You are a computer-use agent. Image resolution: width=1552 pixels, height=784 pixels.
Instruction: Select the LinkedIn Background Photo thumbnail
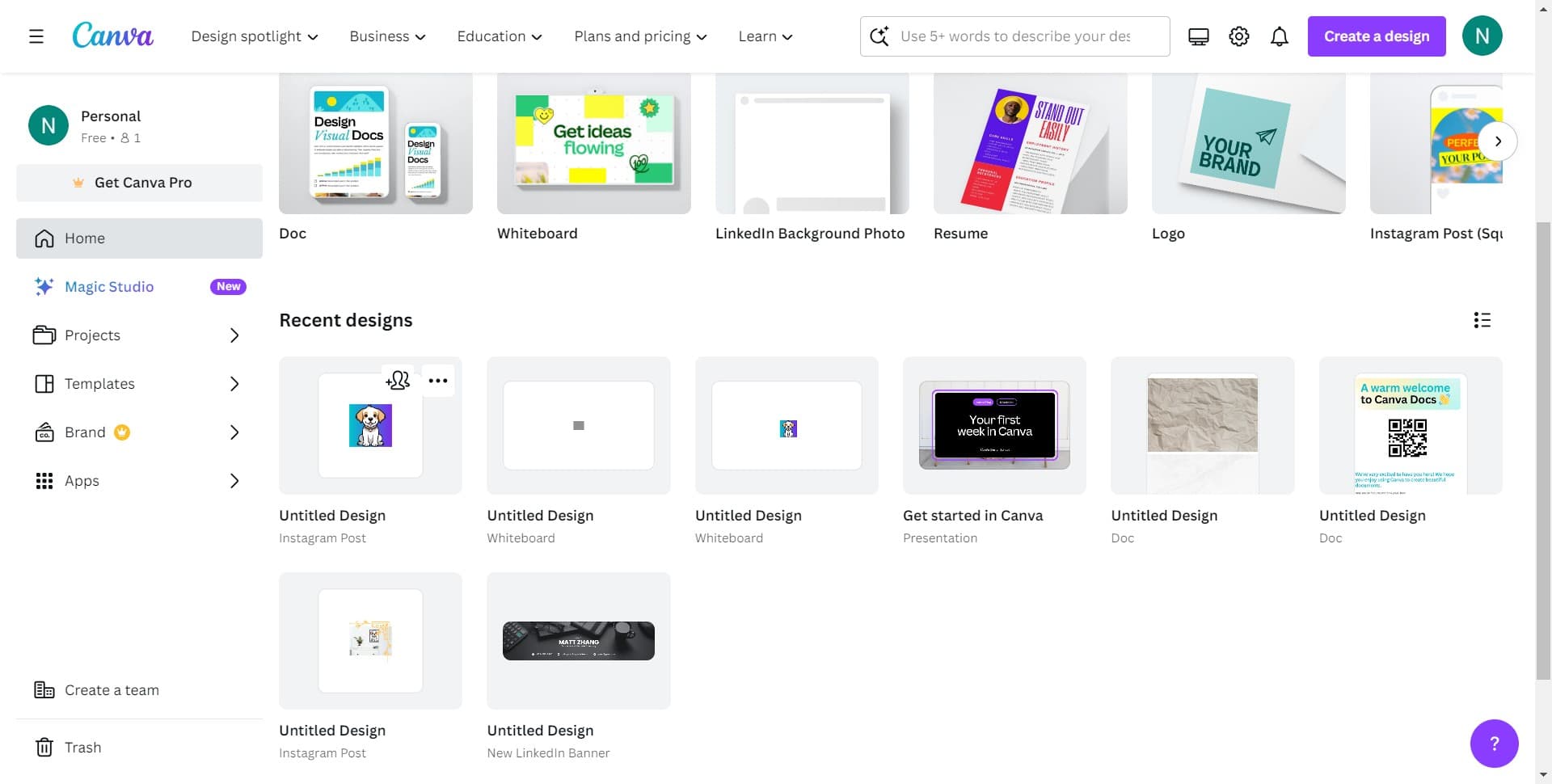(812, 143)
